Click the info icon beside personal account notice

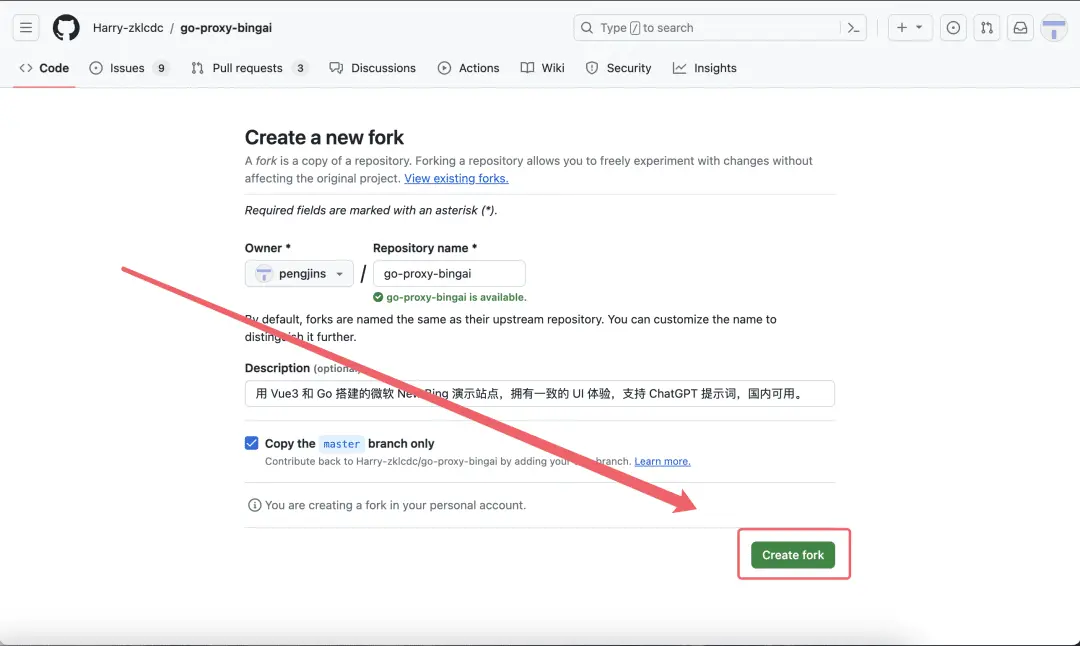[254, 505]
